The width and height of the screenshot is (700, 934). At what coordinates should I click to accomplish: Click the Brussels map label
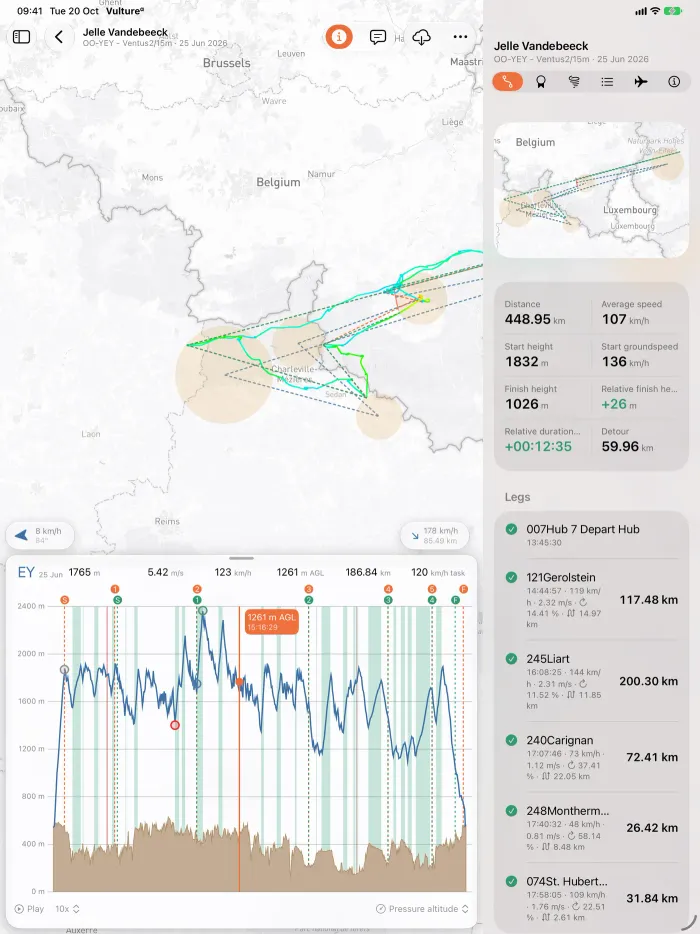(x=226, y=63)
